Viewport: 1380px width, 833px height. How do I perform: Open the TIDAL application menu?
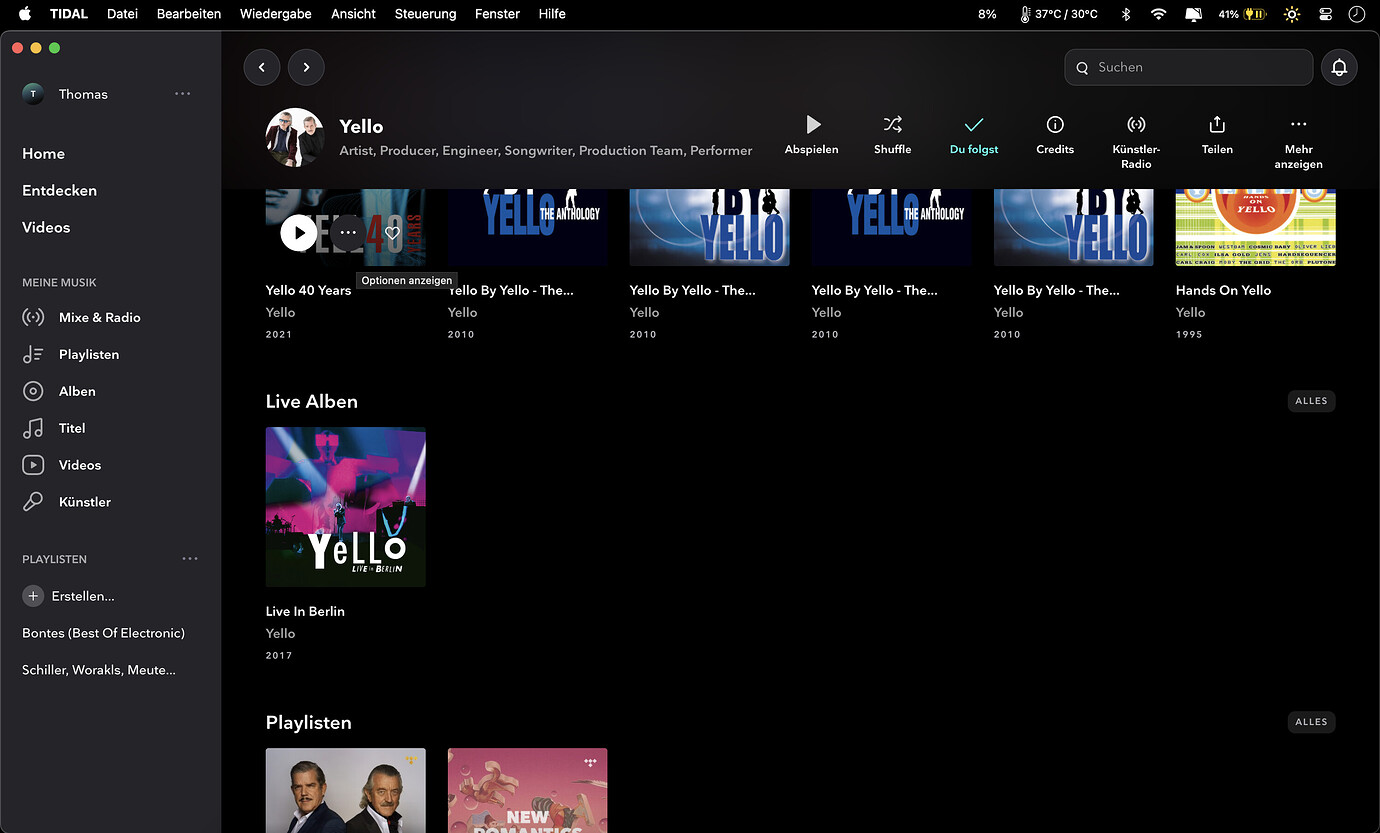pos(69,14)
